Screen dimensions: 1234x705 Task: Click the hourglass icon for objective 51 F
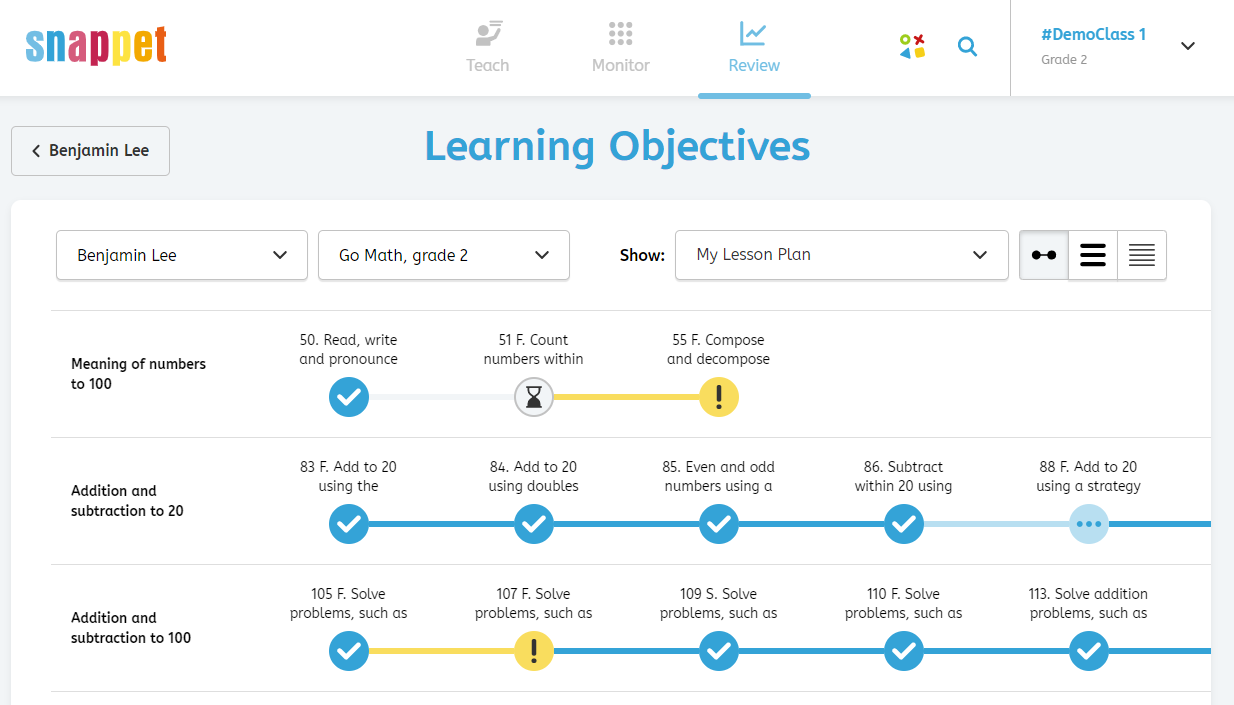pos(534,397)
